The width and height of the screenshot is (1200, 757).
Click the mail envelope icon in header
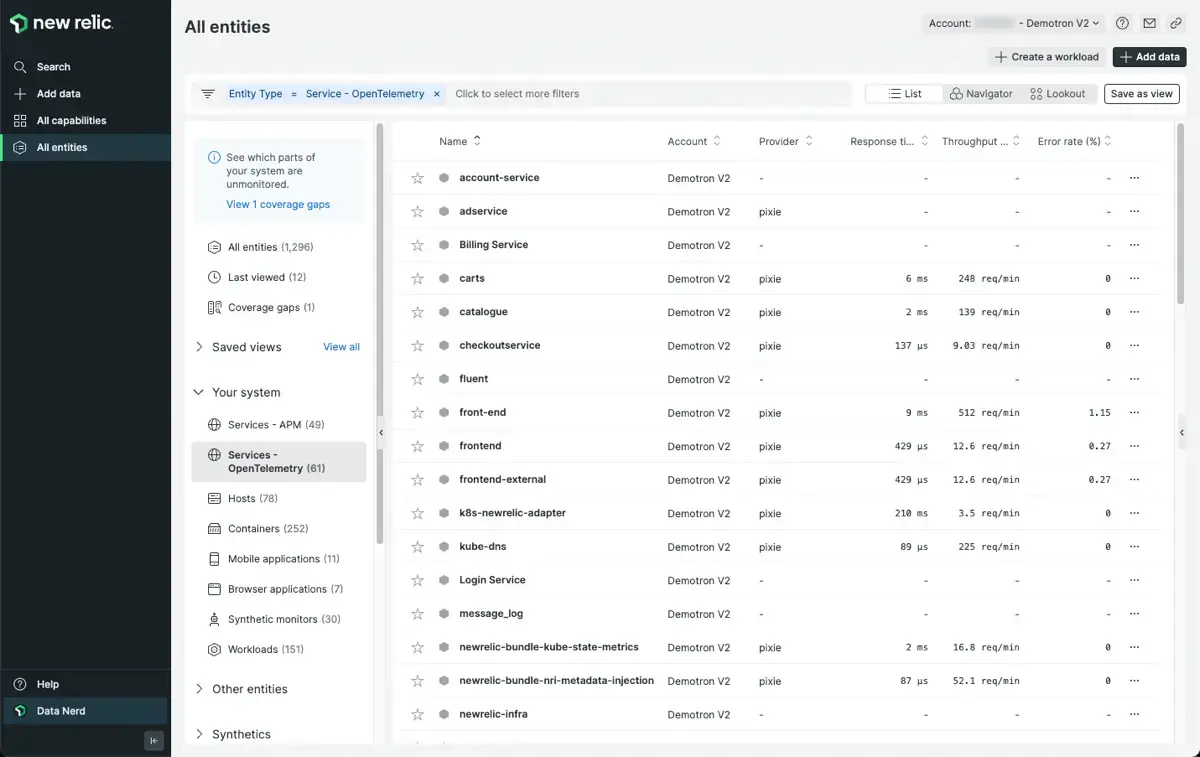coord(1149,23)
